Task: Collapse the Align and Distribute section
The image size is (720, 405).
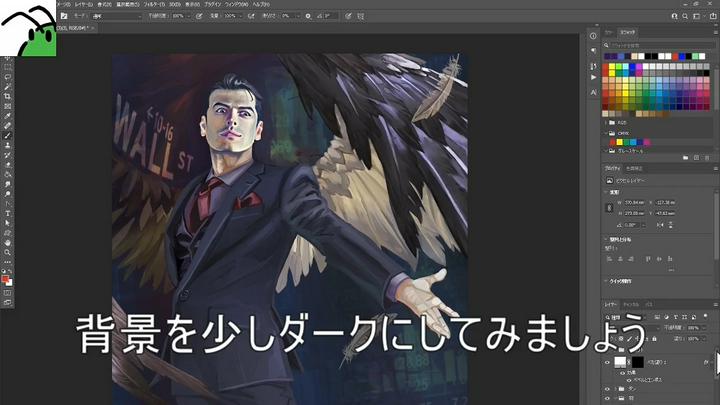Action: (606, 240)
